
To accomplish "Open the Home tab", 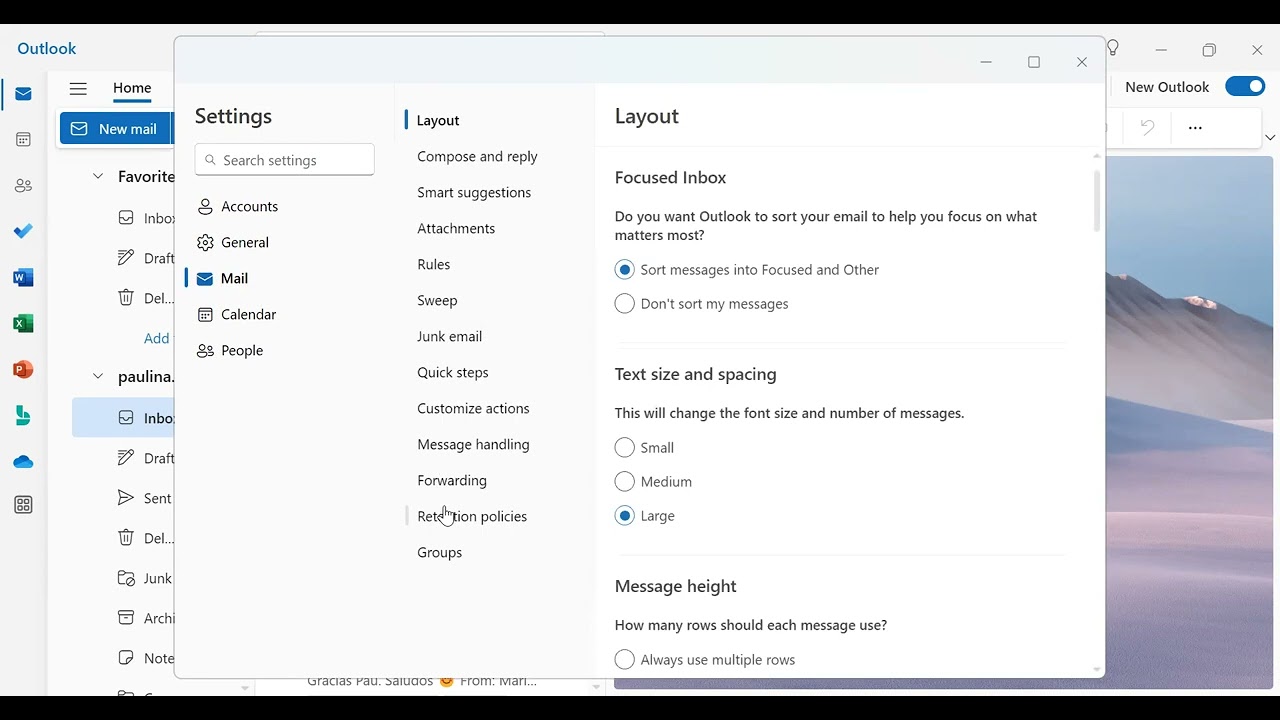I will (x=132, y=88).
